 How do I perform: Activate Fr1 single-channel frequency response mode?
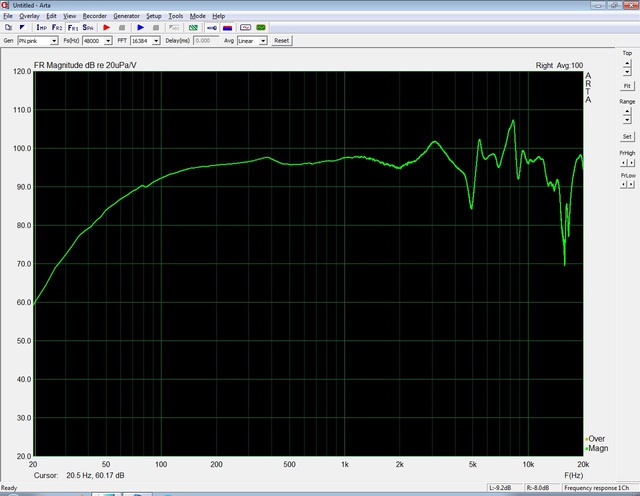pos(73,27)
